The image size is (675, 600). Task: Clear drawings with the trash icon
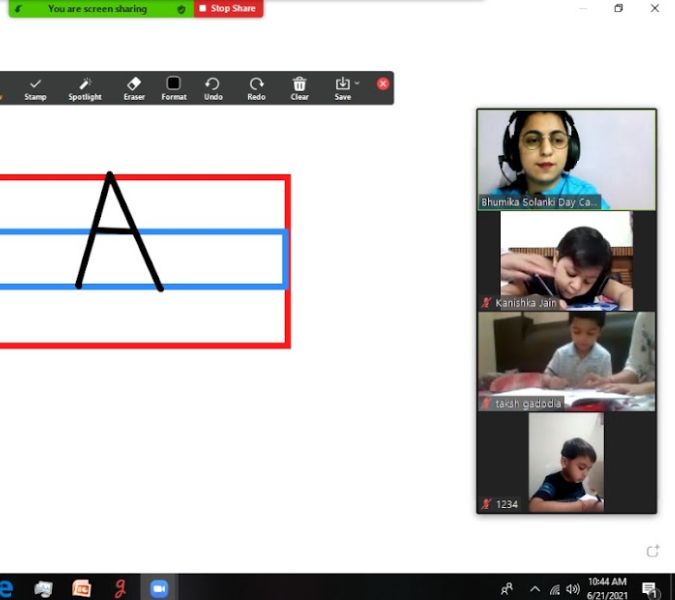pyautogui.click(x=299, y=88)
